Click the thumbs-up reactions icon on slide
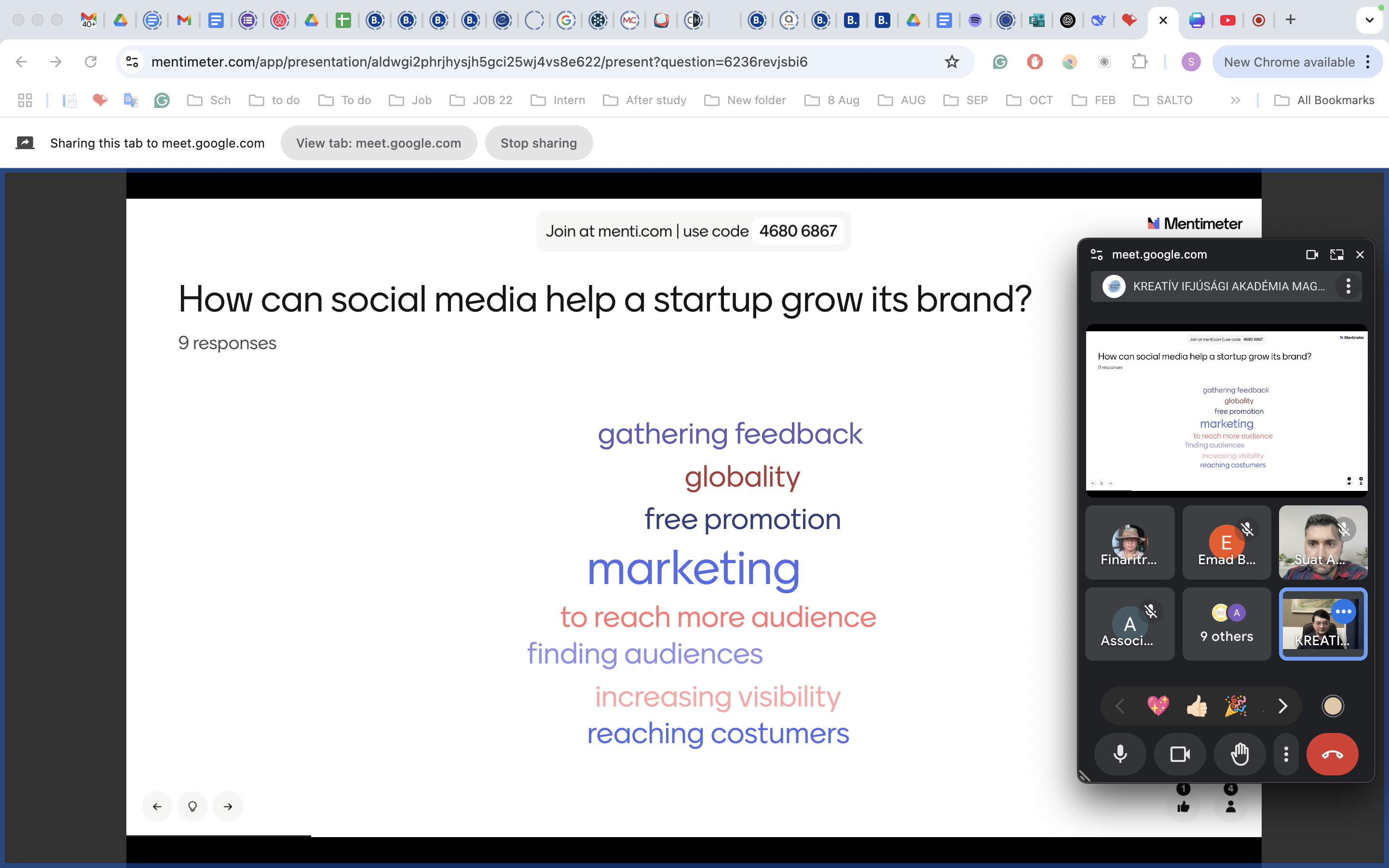The width and height of the screenshot is (1389, 868). point(1183,807)
